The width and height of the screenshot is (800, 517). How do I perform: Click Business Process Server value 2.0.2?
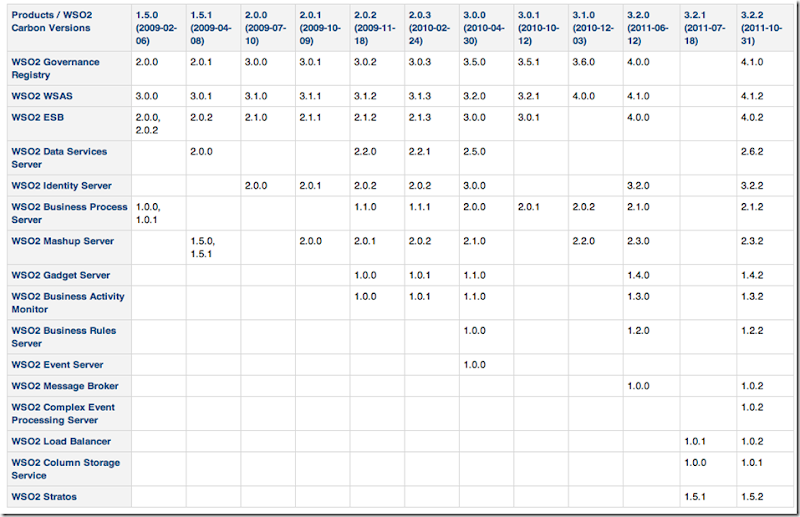583,207
